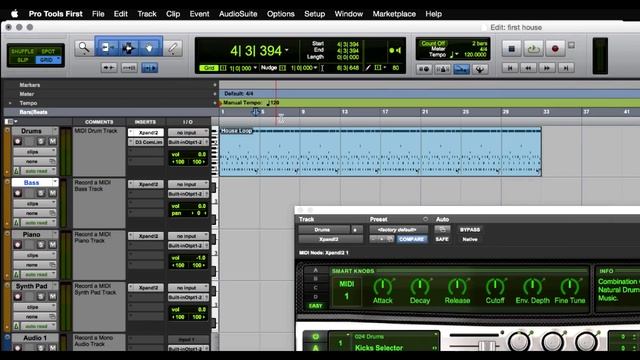Open the Track menu

click(147, 14)
